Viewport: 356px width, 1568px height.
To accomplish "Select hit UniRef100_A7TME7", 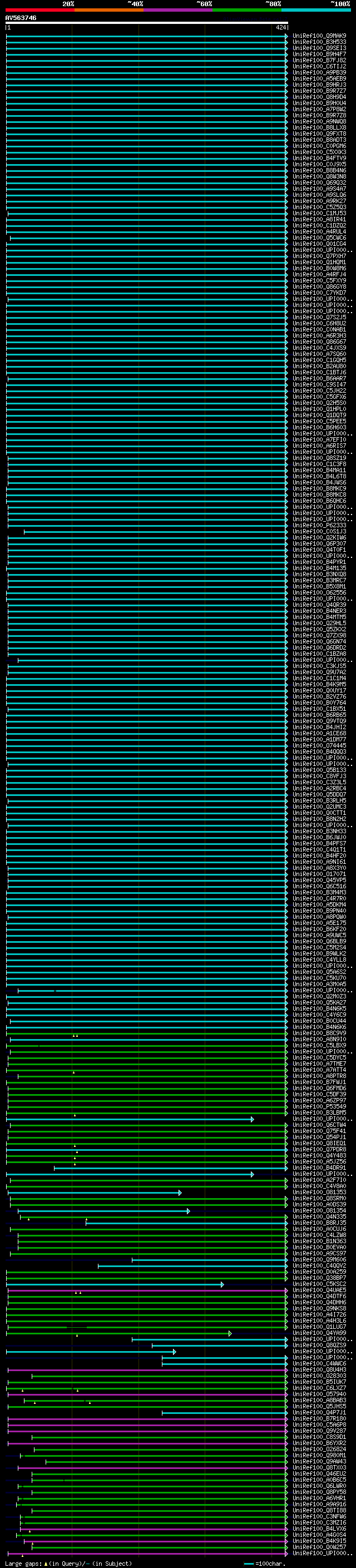I will click(x=319, y=1064).
